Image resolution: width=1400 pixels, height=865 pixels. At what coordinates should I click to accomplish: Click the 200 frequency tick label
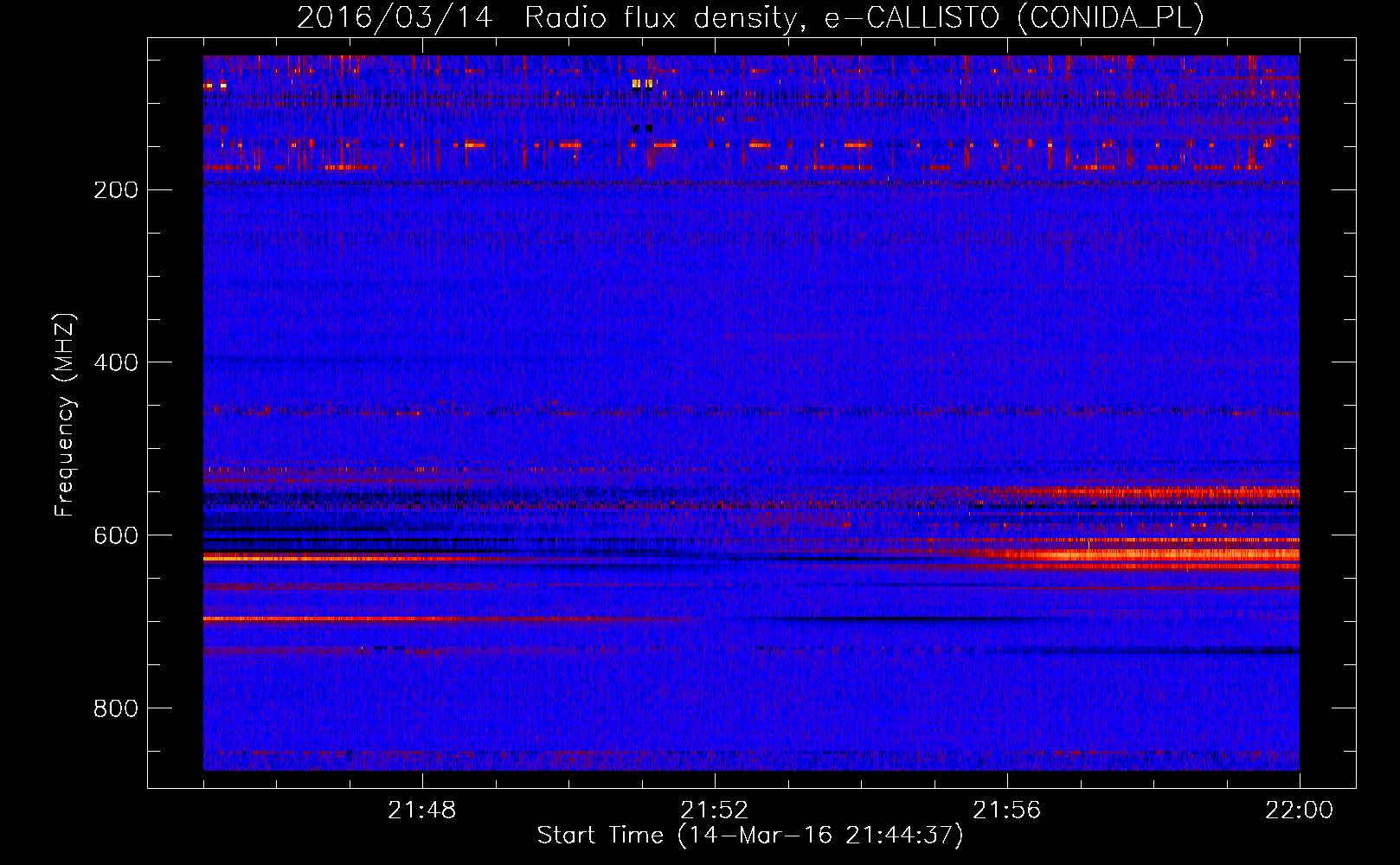point(116,189)
